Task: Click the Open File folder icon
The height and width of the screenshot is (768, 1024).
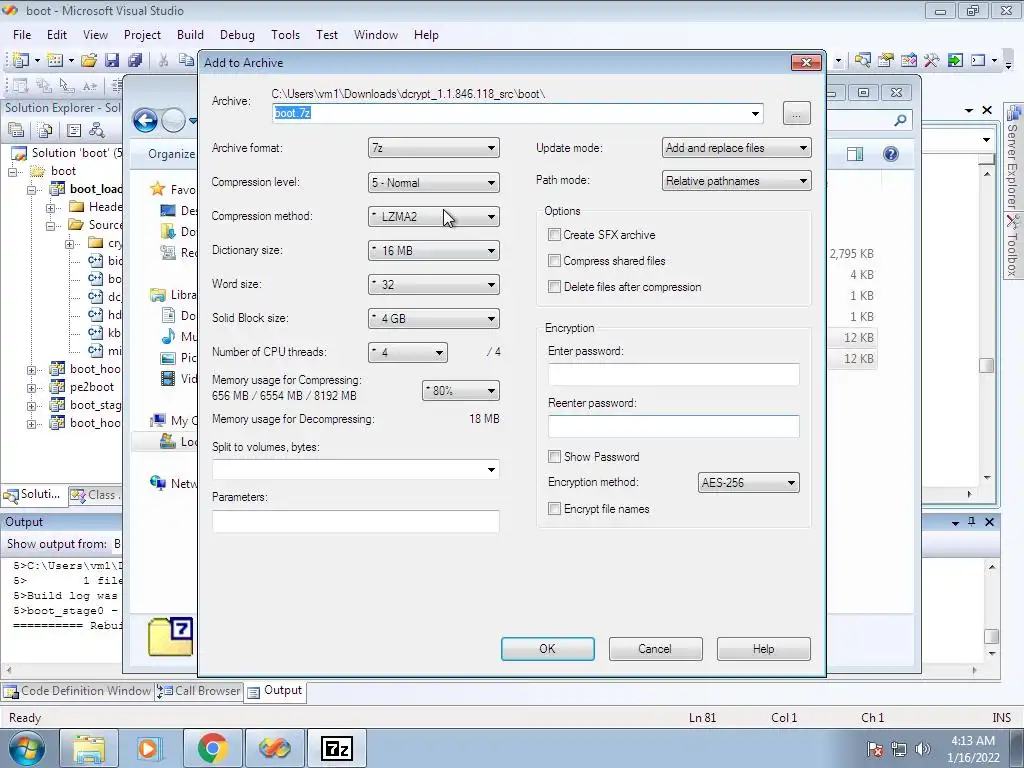Action: 89,60
